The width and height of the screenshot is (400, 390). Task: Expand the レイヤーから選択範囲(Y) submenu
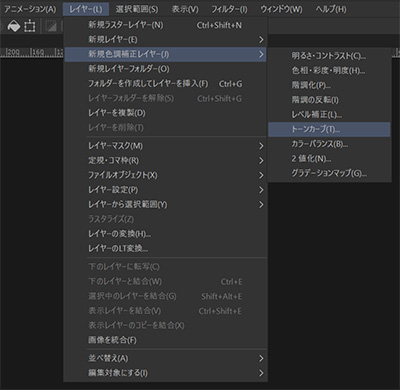pyautogui.click(x=165, y=205)
